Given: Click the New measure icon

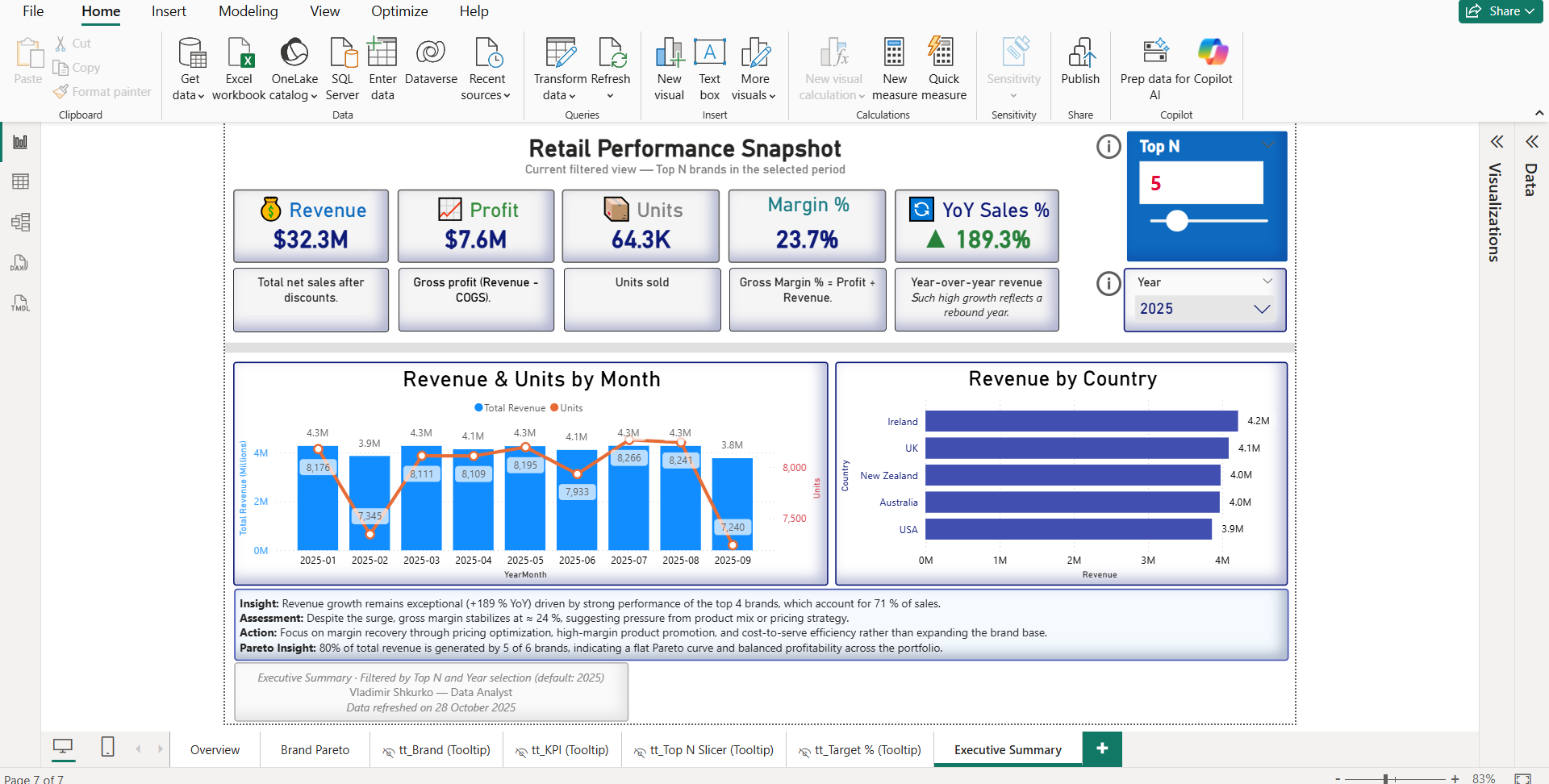Looking at the screenshot, I should pos(894,53).
